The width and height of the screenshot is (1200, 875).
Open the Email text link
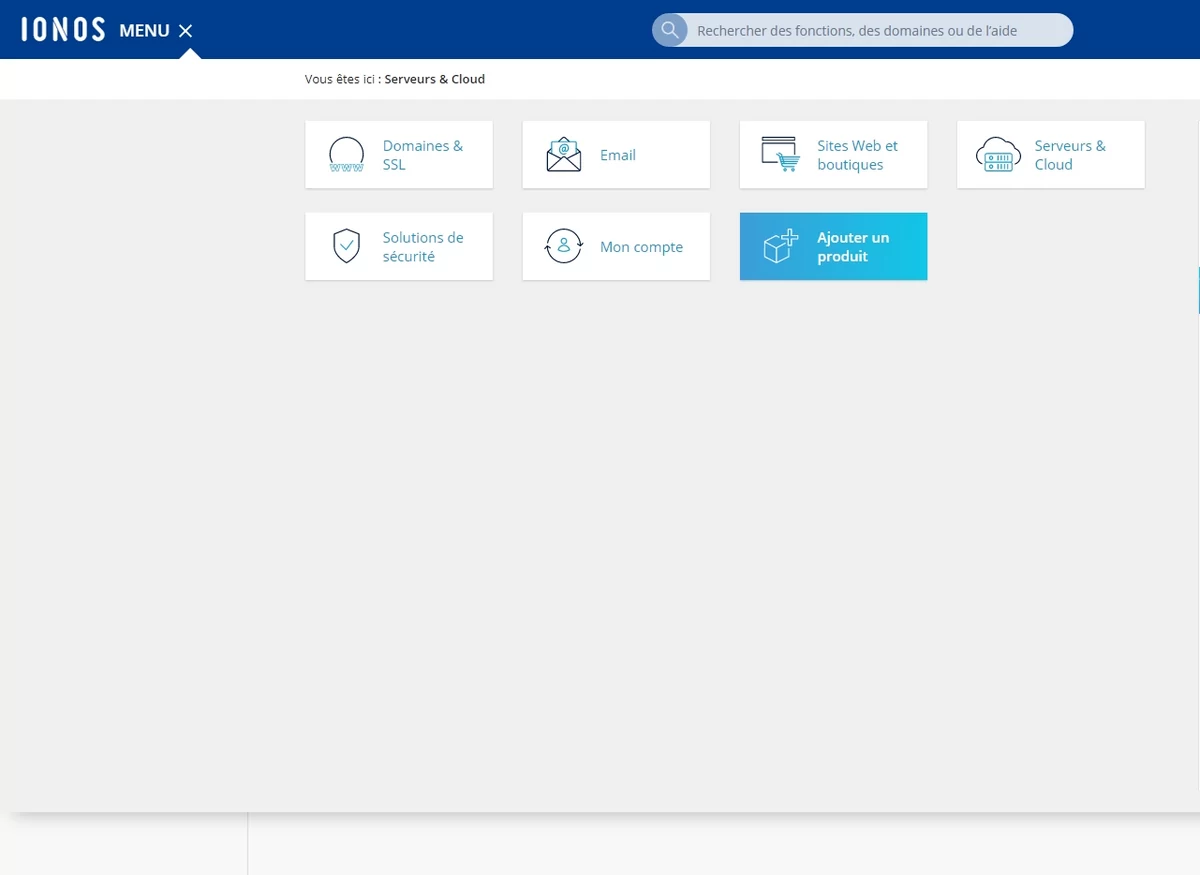coord(618,155)
